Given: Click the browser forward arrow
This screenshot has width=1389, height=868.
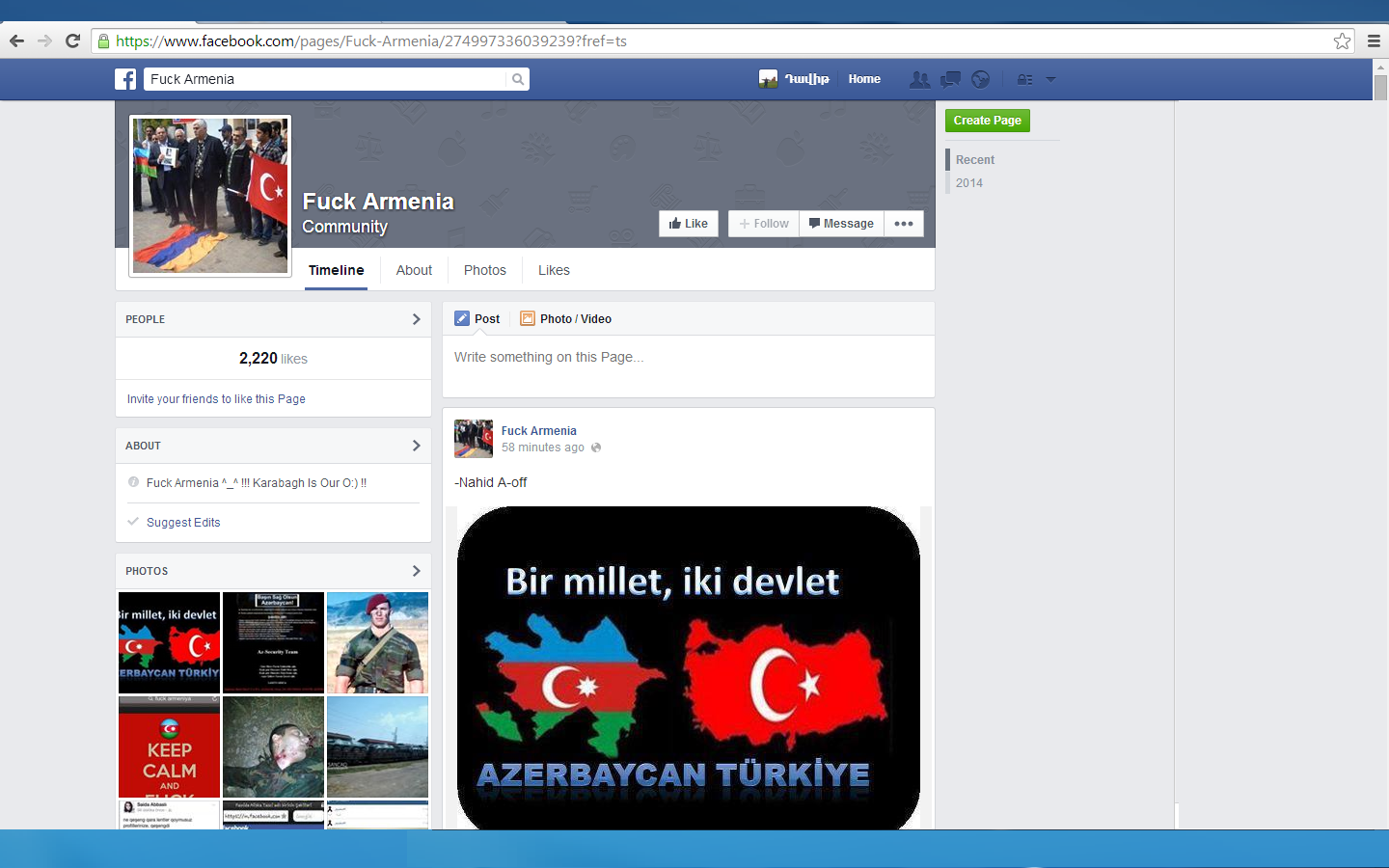Looking at the screenshot, I should click(44, 41).
